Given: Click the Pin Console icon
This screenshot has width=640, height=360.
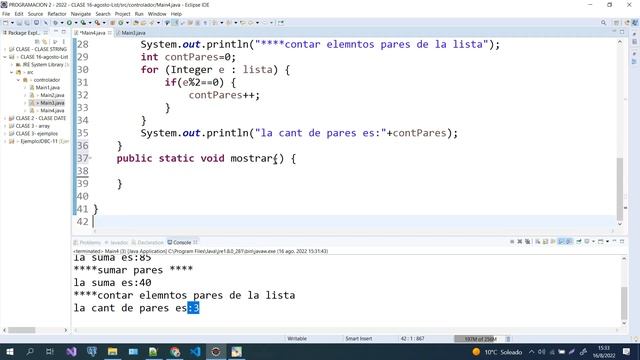Looking at the screenshot, I should 579,242.
